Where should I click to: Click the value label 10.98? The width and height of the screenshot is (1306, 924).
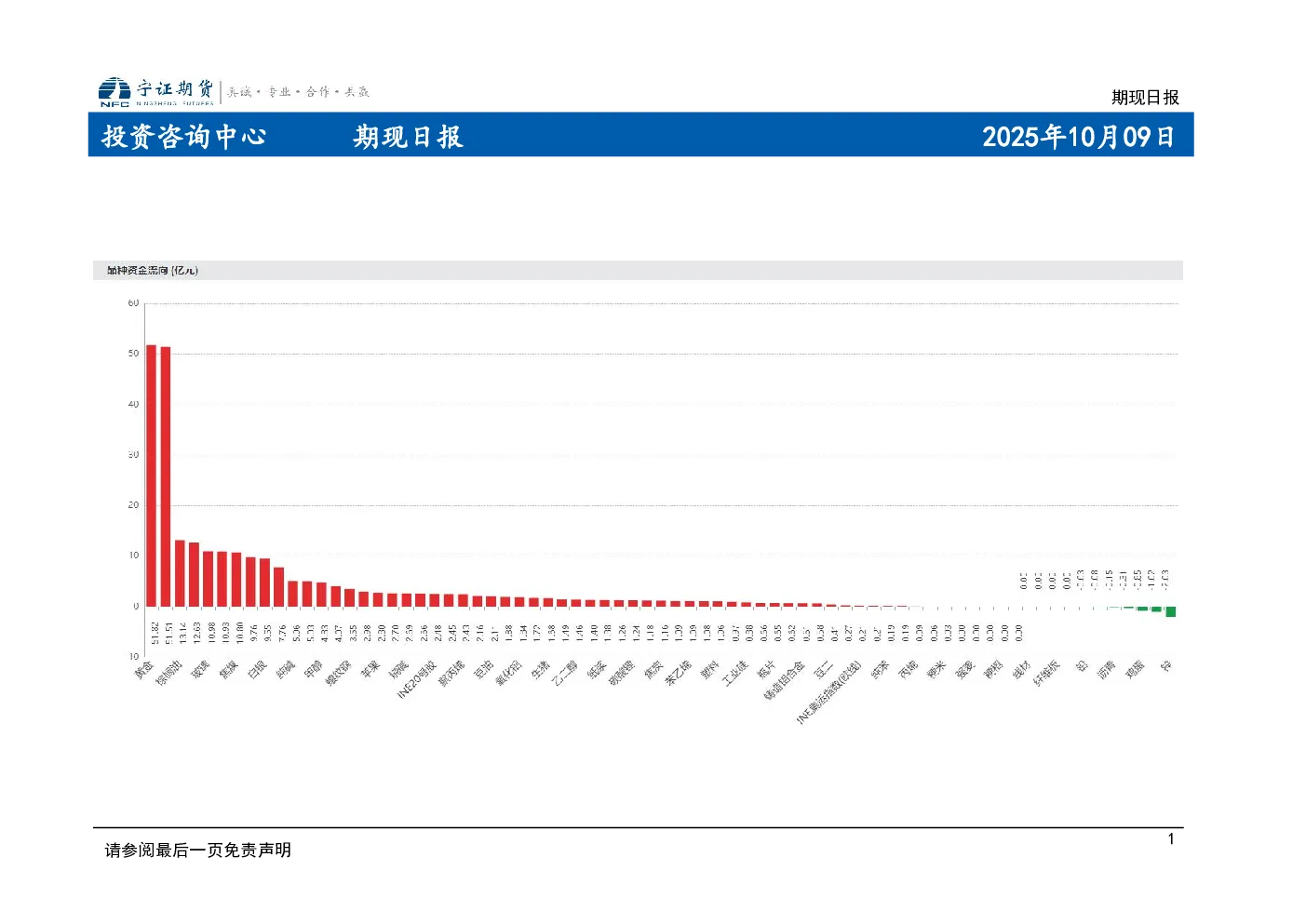[x=211, y=633]
